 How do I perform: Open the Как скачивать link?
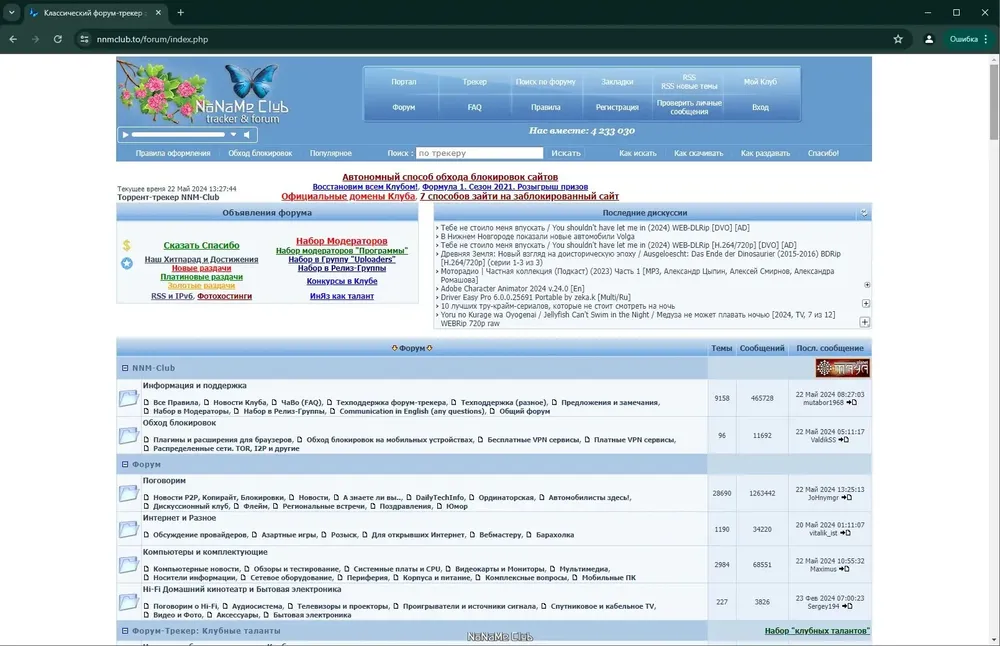[698, 153]
